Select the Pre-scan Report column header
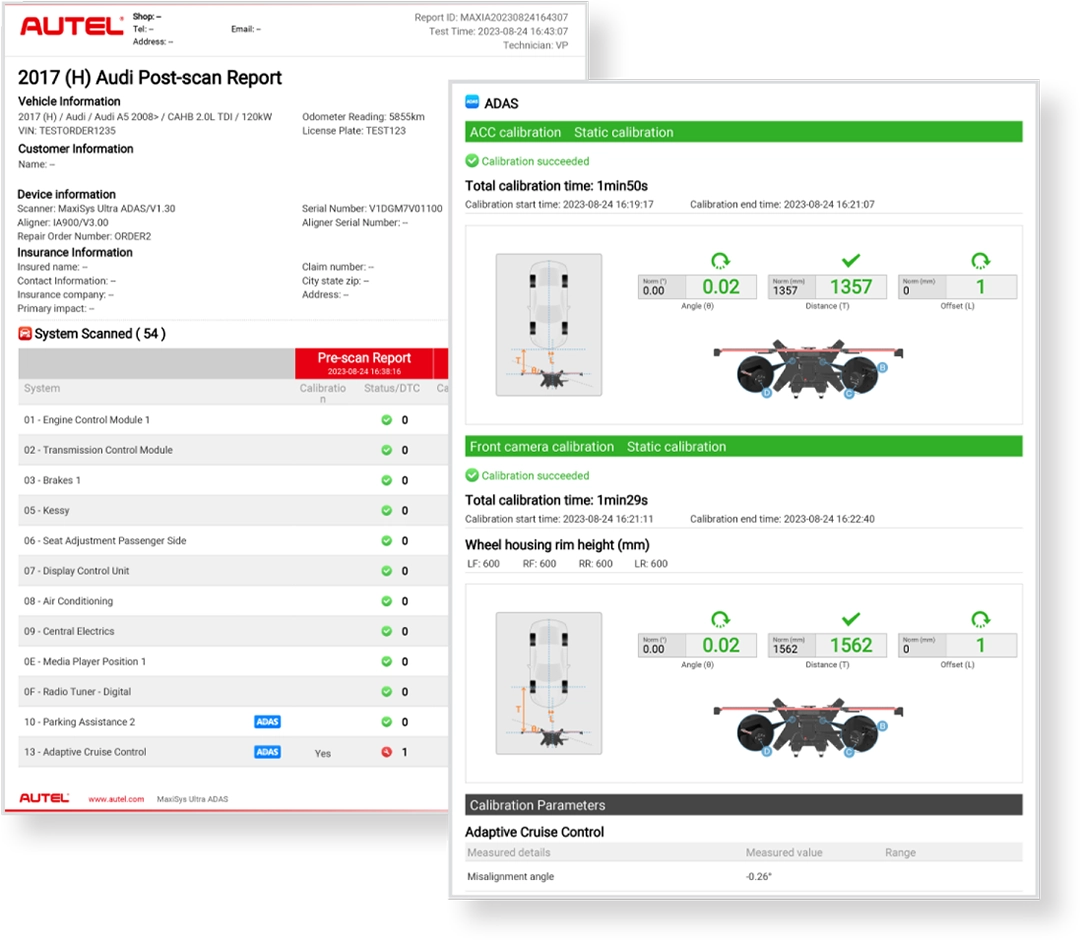Screen dimensions: 1080x940 [x=365, y=362]
